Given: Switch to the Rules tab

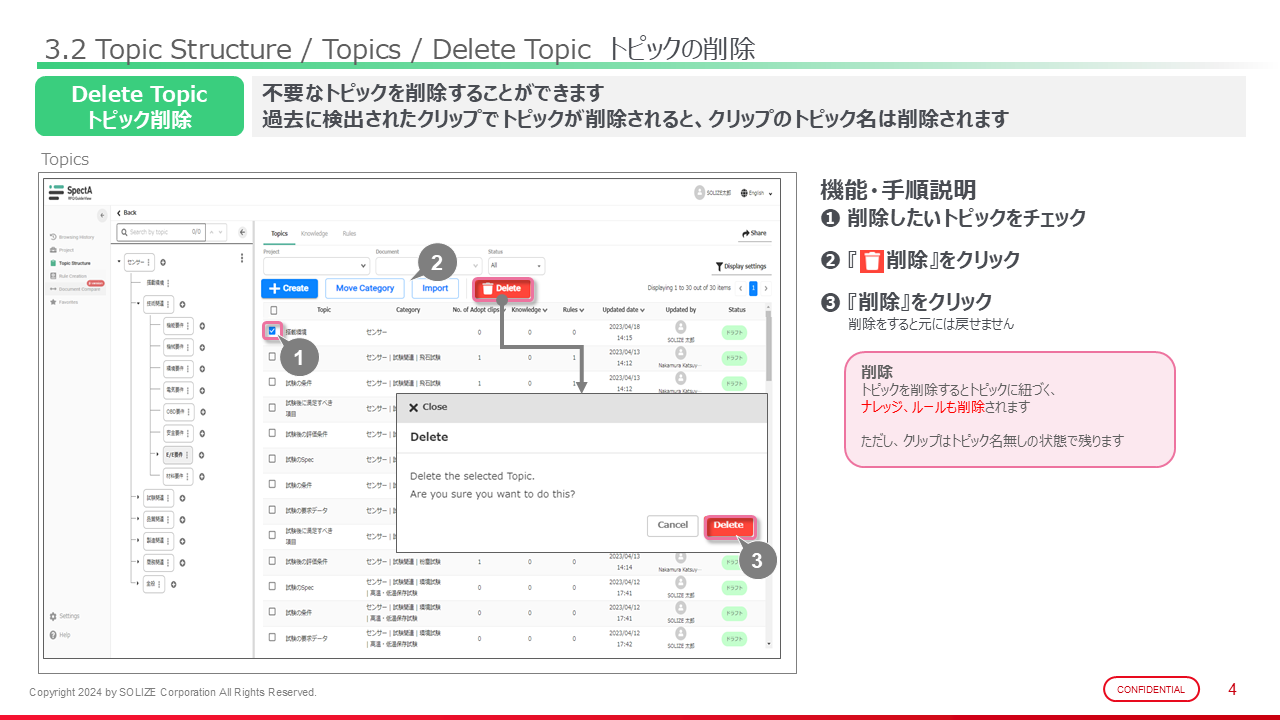Looking at the screenshot, I should point(349,233).
